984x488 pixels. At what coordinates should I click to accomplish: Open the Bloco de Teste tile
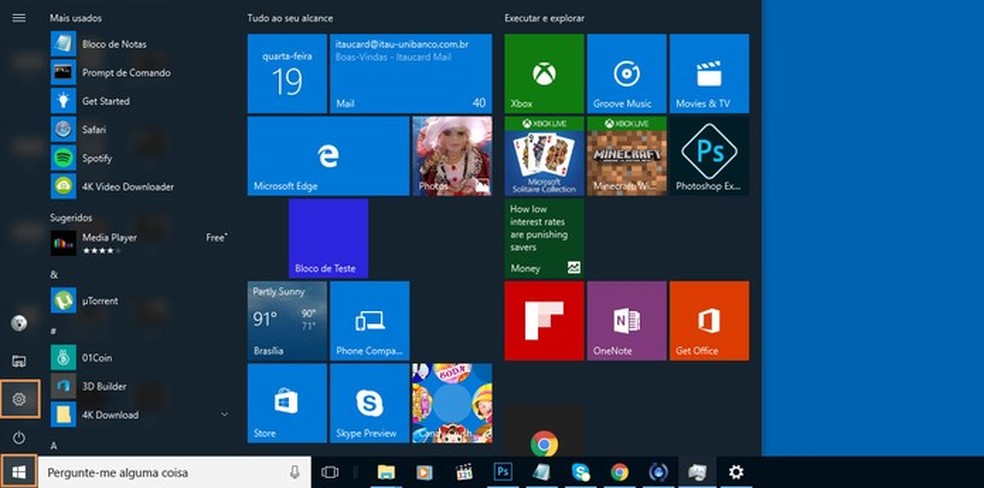point(328,238)
